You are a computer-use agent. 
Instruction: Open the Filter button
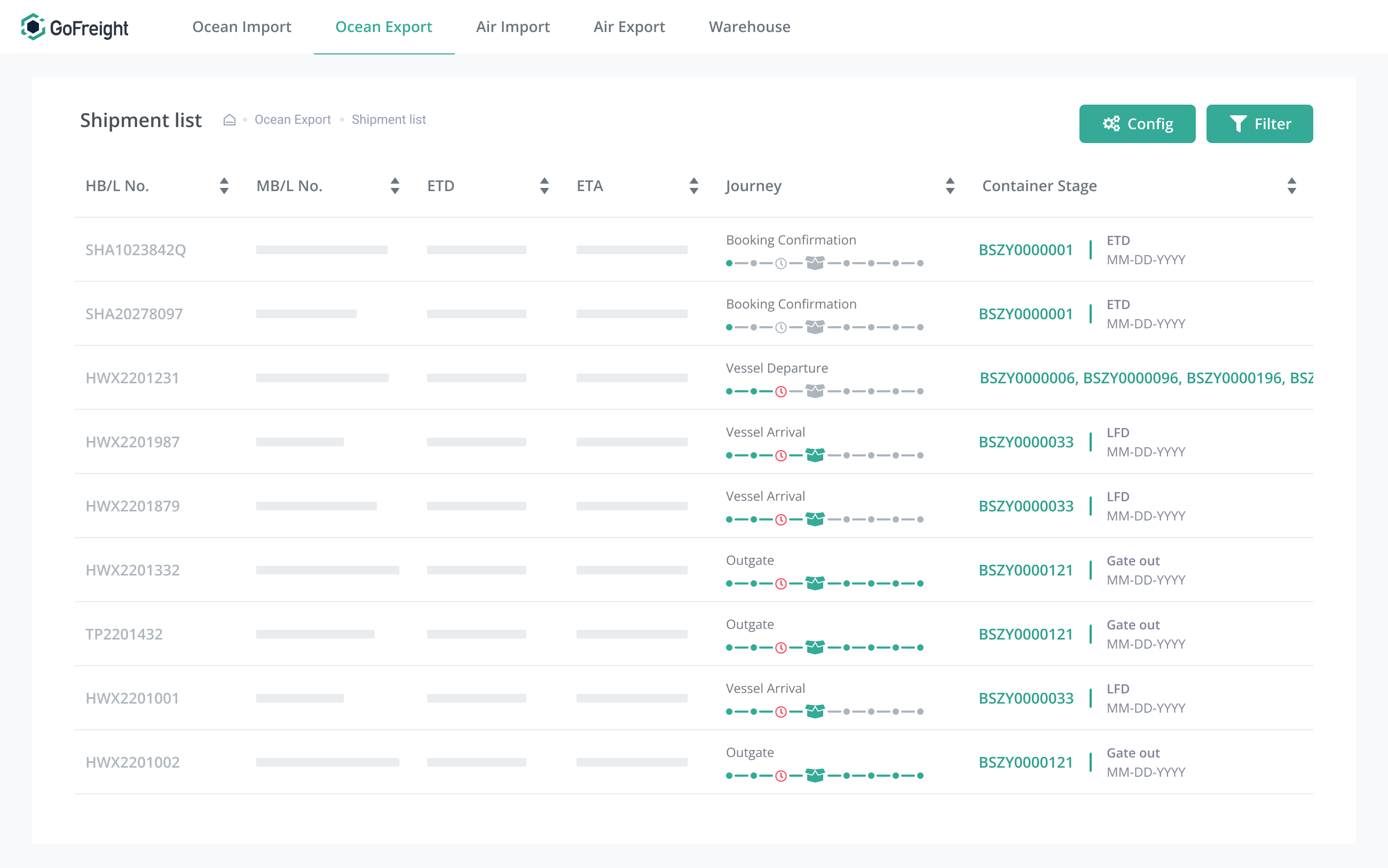[x=1259, y=123]
